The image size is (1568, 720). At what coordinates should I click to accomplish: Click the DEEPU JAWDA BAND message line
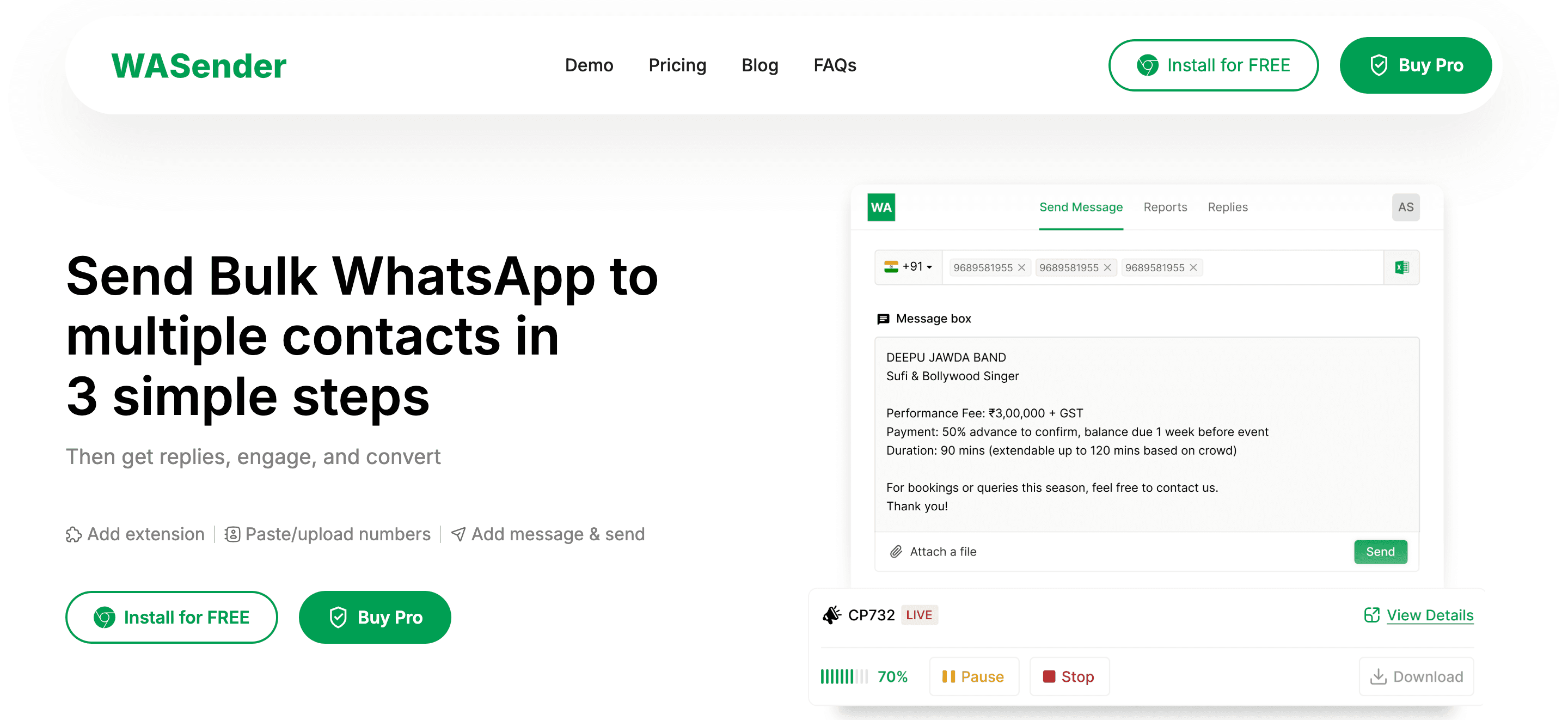945,358
